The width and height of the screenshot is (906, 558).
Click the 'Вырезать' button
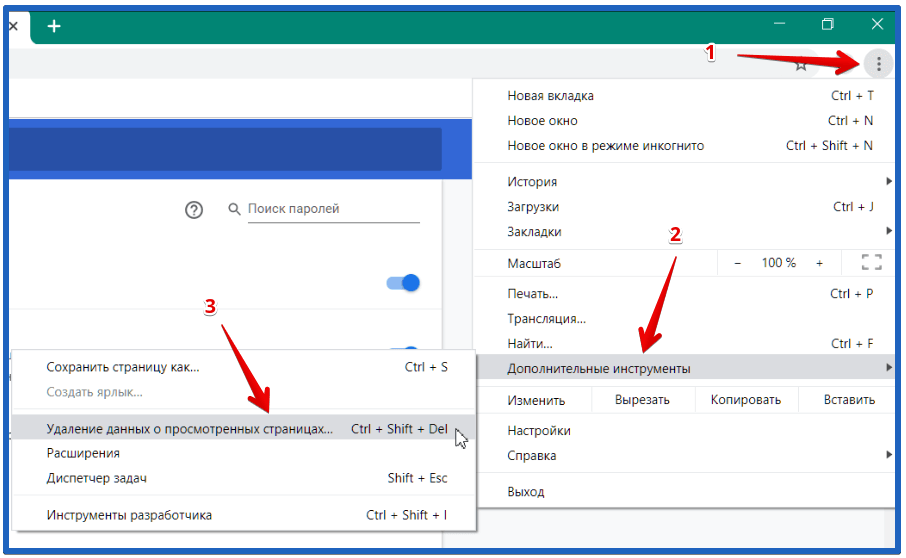643,400
